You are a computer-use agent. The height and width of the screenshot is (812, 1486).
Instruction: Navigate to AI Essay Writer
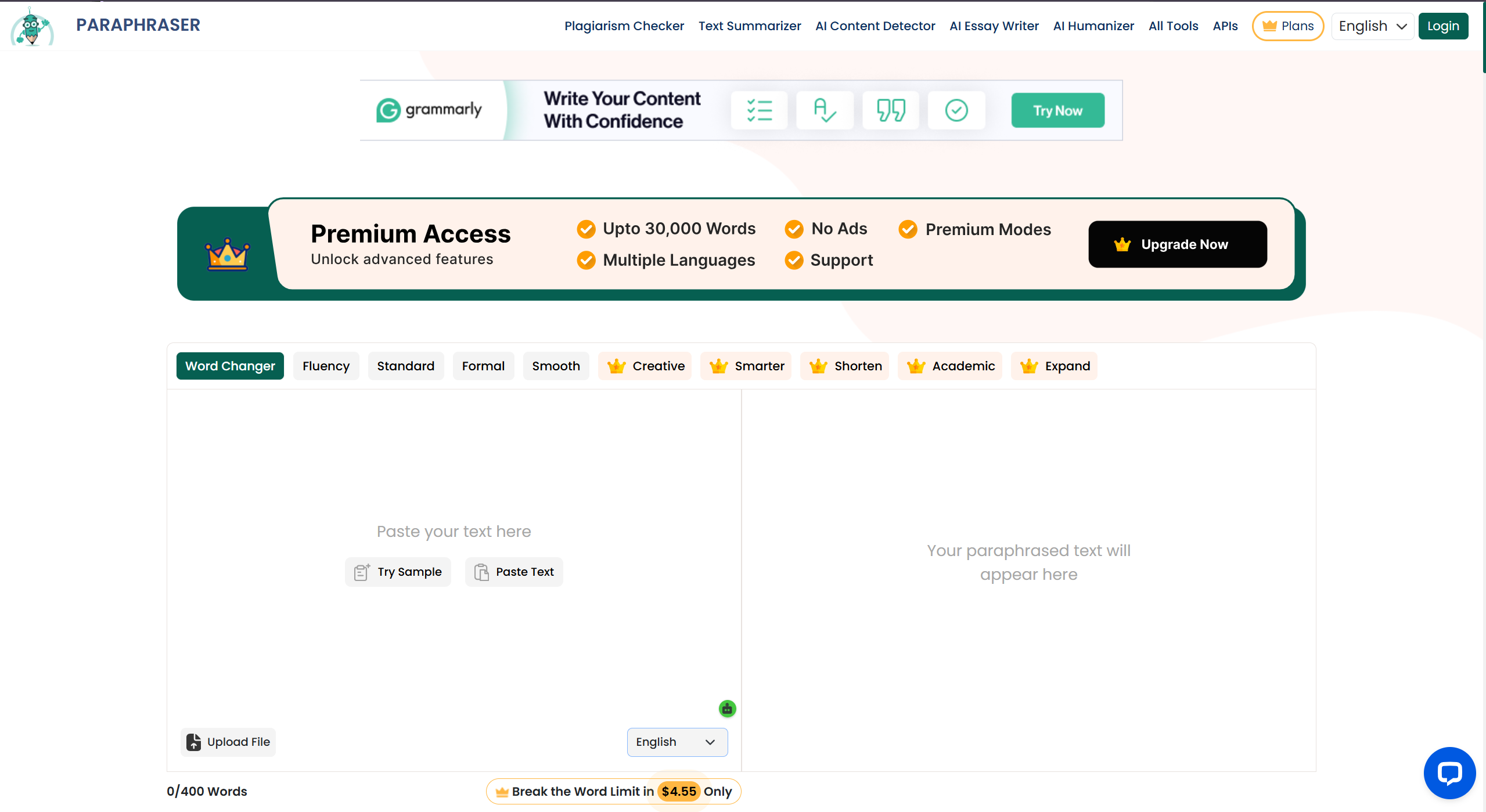pyautogui.click(x=994, y=26)
